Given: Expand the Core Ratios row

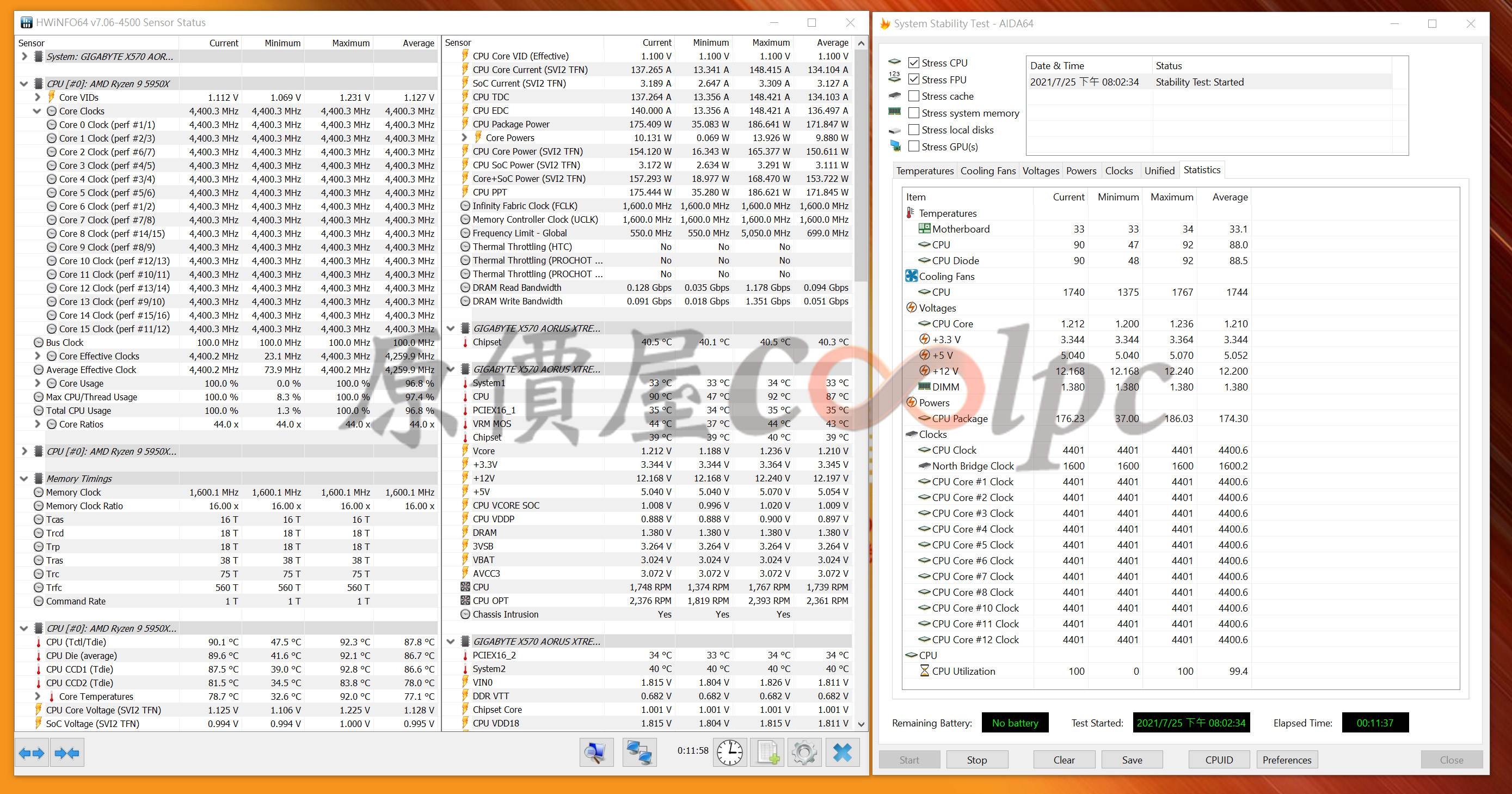Looking at the screenshot, I should point(37,424).
